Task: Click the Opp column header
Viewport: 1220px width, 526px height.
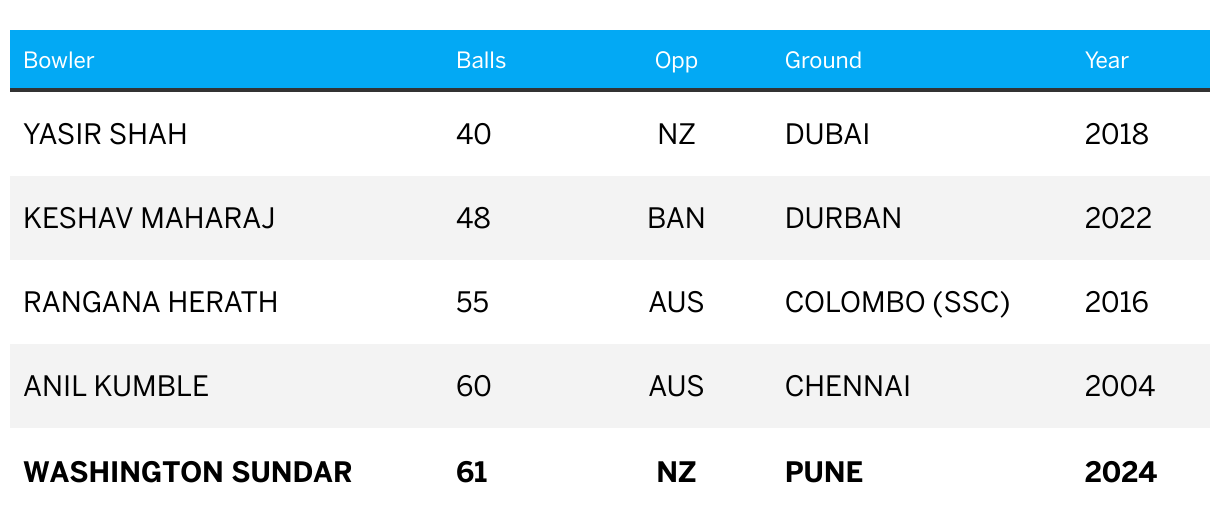Action: click(676, 61)
